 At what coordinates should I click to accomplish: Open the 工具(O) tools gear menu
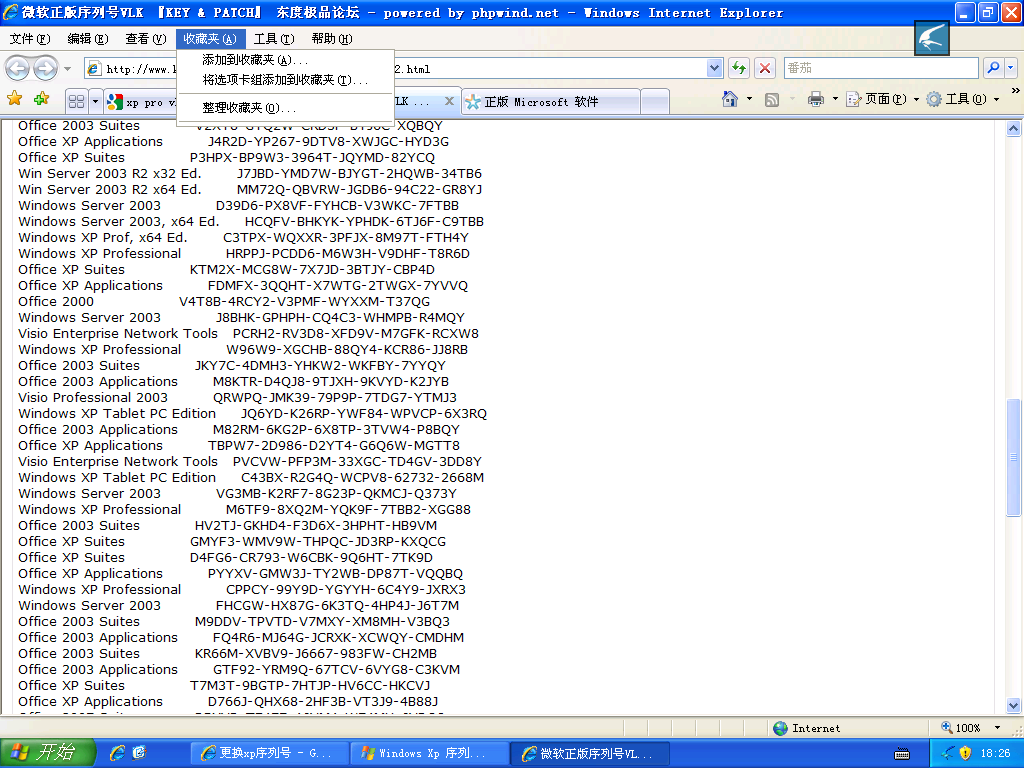963,99
